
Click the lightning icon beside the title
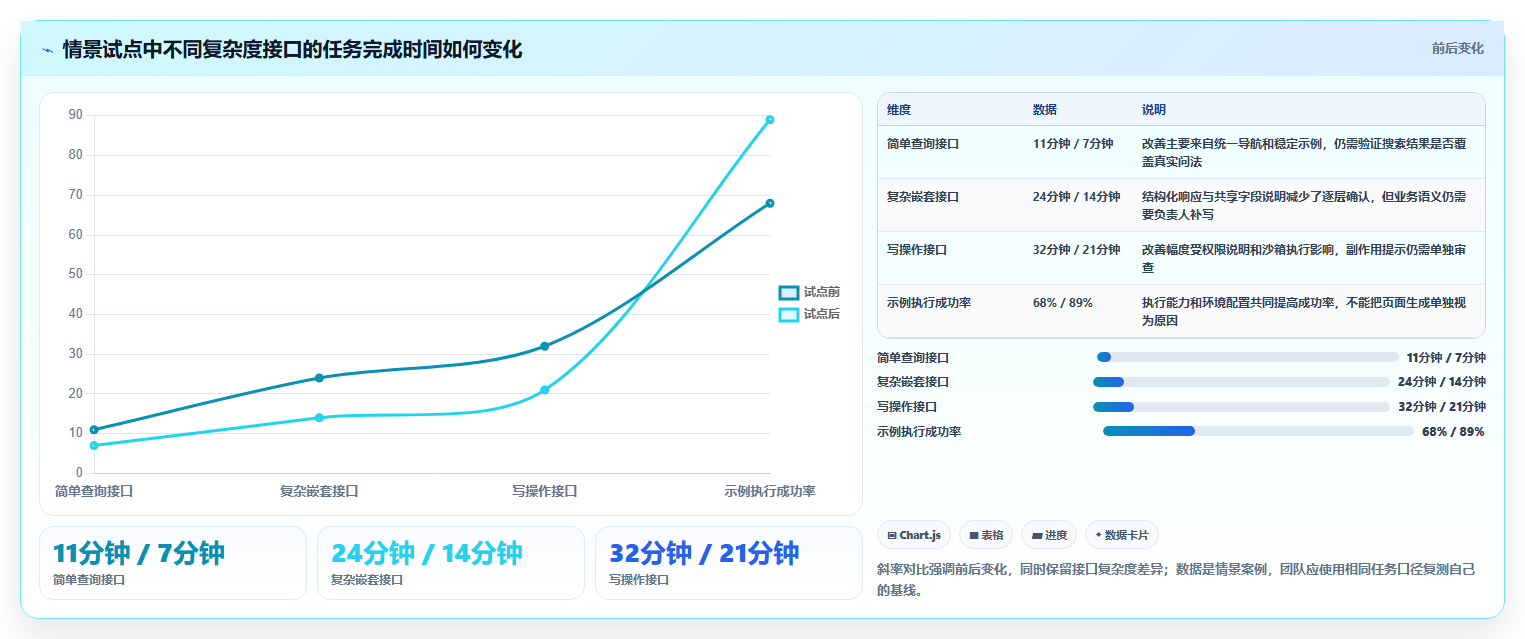[47, 50]
